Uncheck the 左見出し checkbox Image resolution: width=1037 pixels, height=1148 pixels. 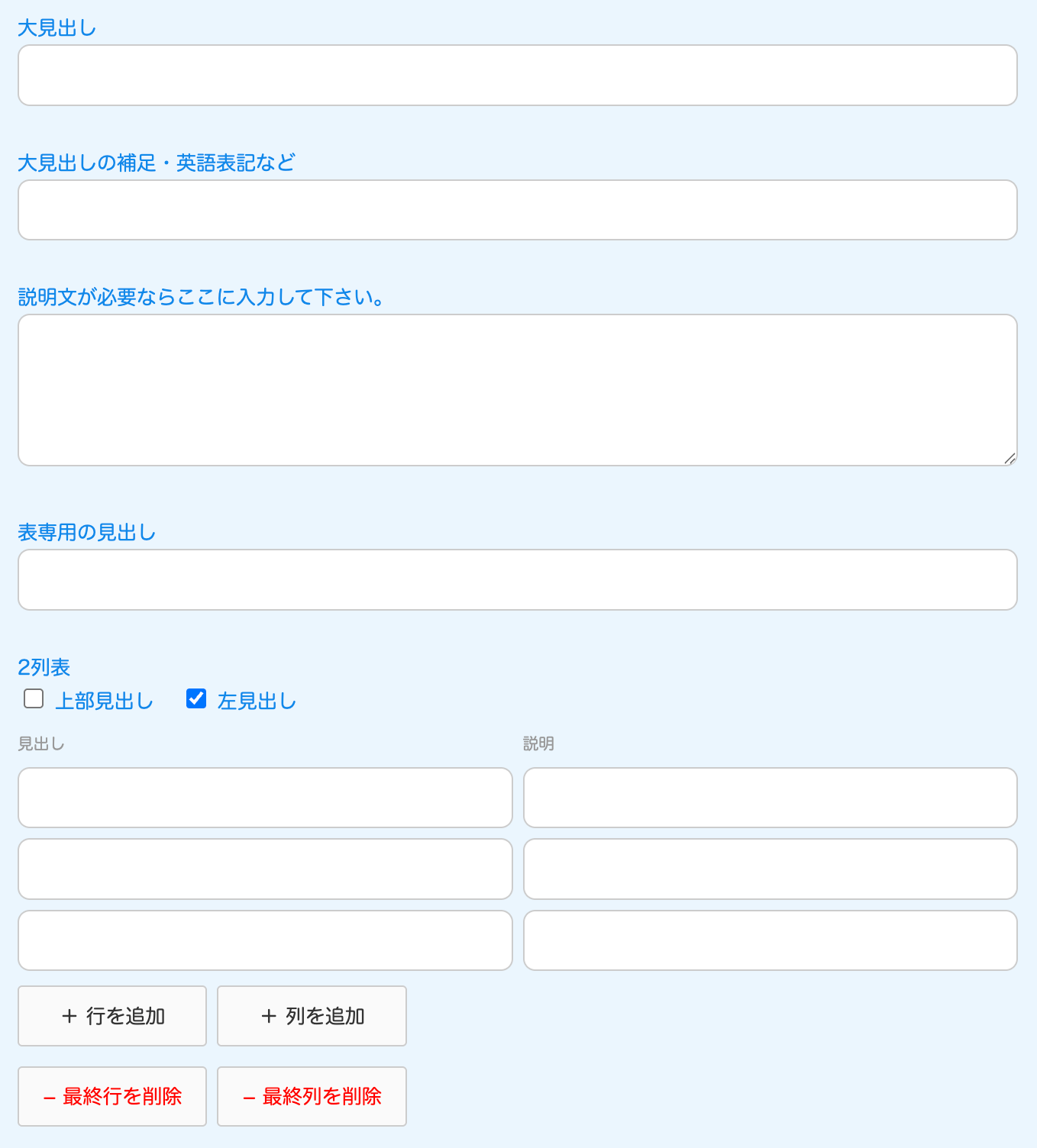tap(196, 698)
